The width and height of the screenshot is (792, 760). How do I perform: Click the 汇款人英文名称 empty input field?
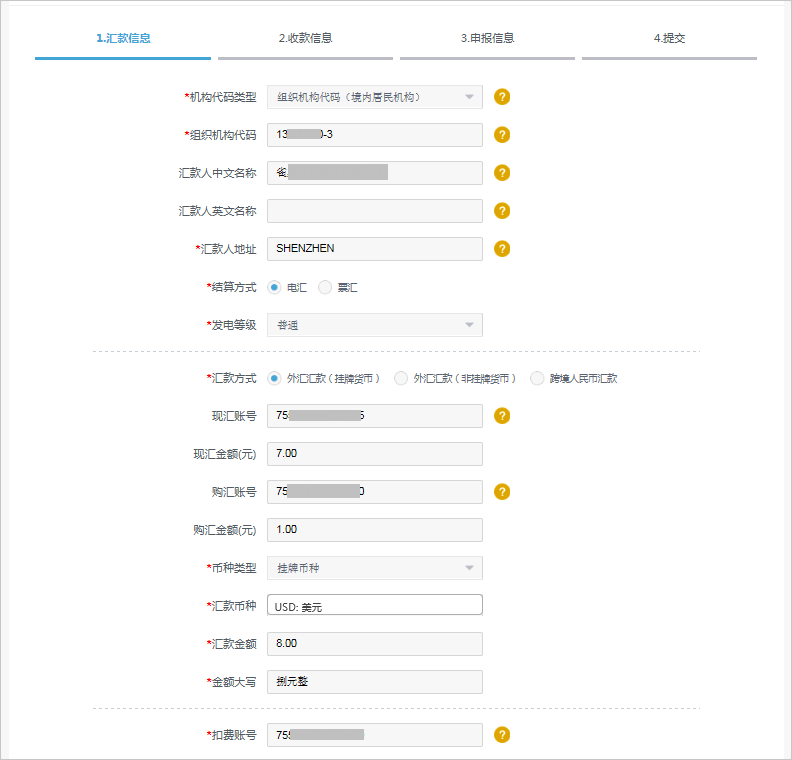point(374,211)
